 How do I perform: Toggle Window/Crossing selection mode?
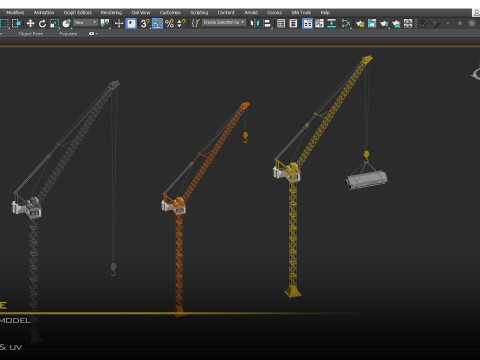coord(16,23)
